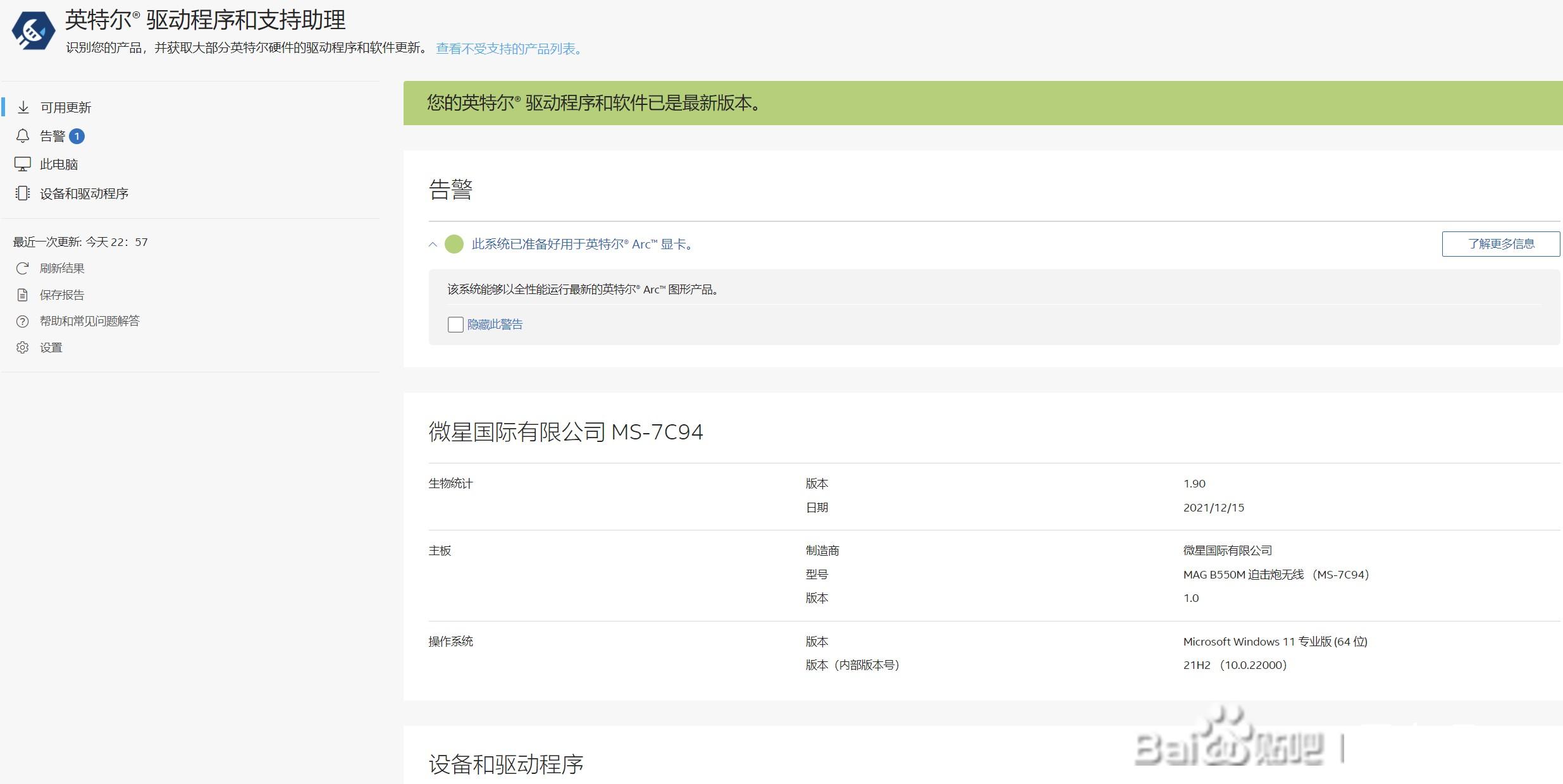Click the download arrow icon beside 可用更新
This screenshot has width=1563, height=784.
point(23,107)
